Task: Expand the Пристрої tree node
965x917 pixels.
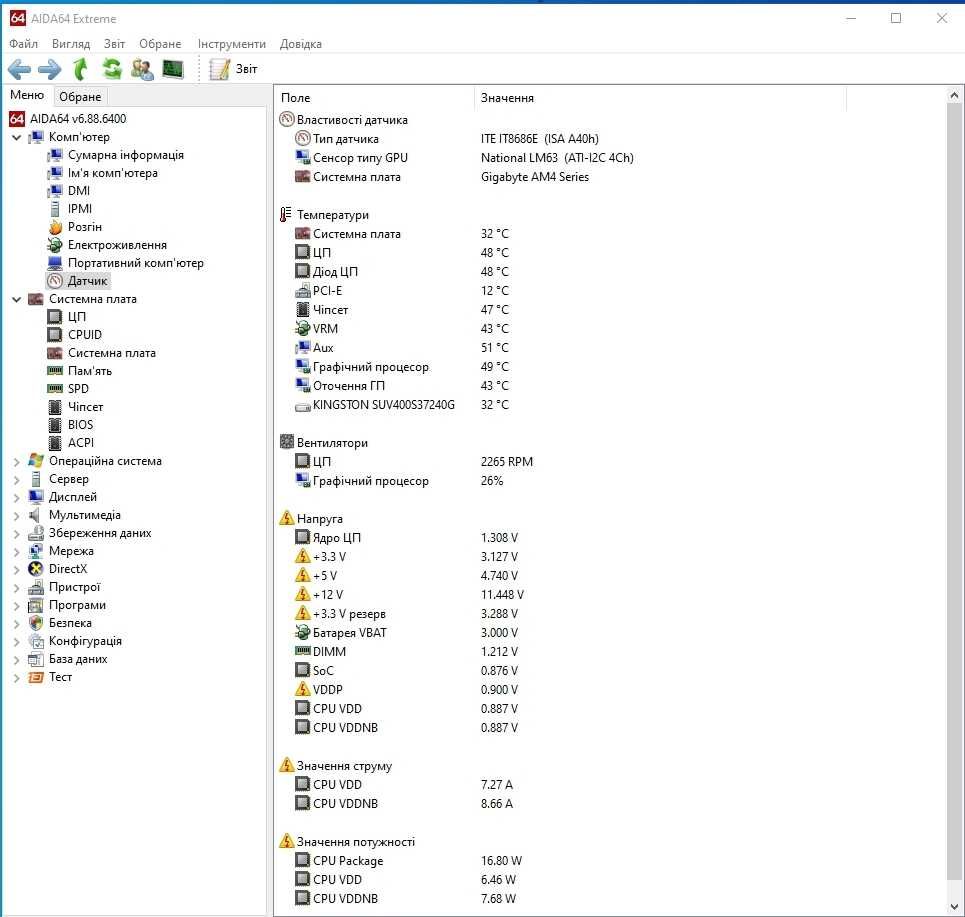Action: (17, 588)
